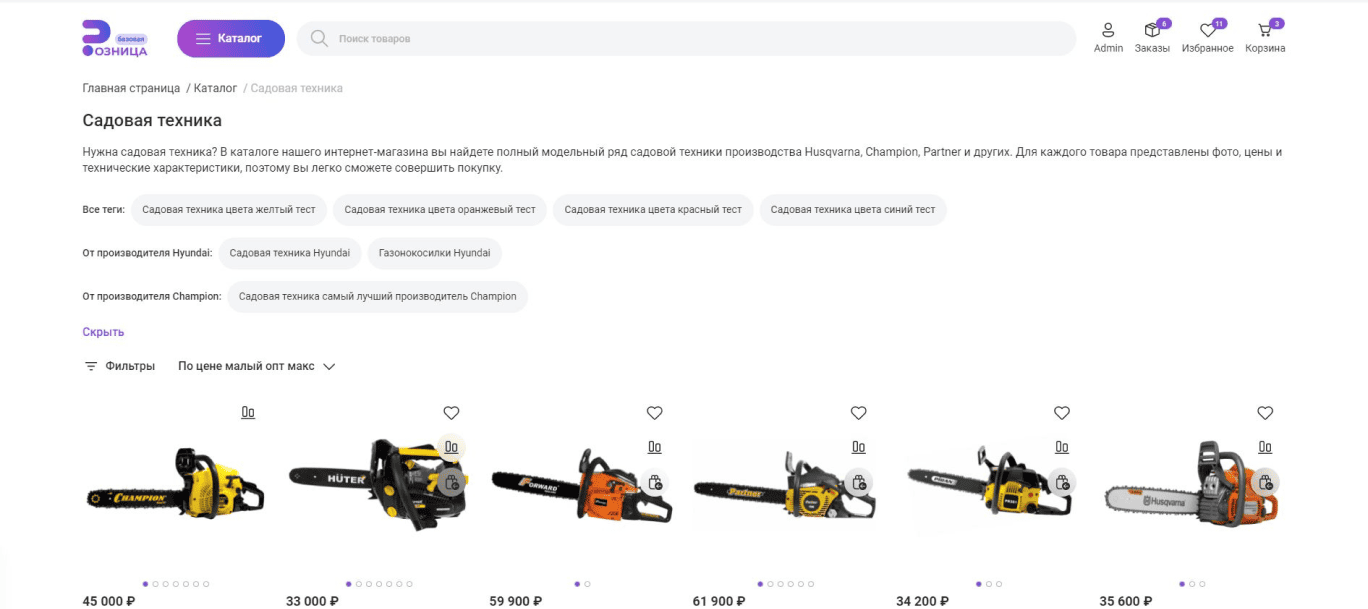Open the sort dropdown По цене малый опт макс
Image resolution: width=1368 pixels, height=609 pixels.
(x=256, y=366)
